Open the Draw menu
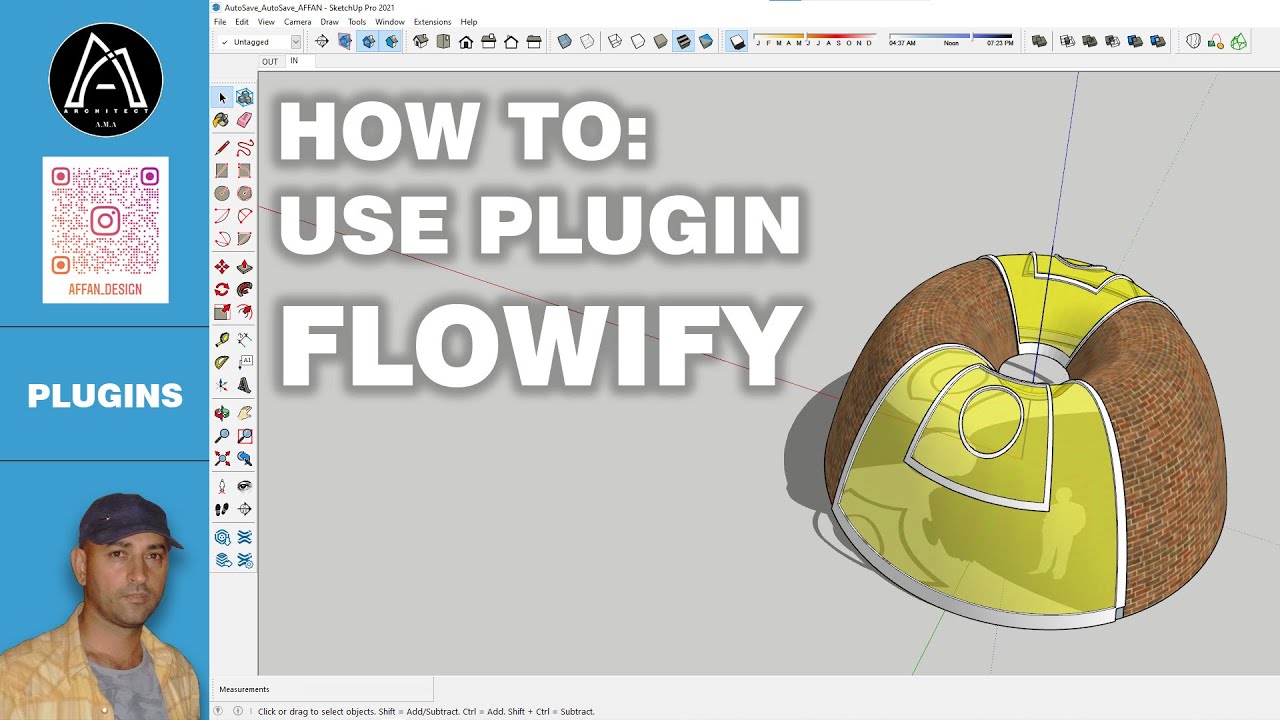Screen dimensions: 1280x720 pos(329,22)
